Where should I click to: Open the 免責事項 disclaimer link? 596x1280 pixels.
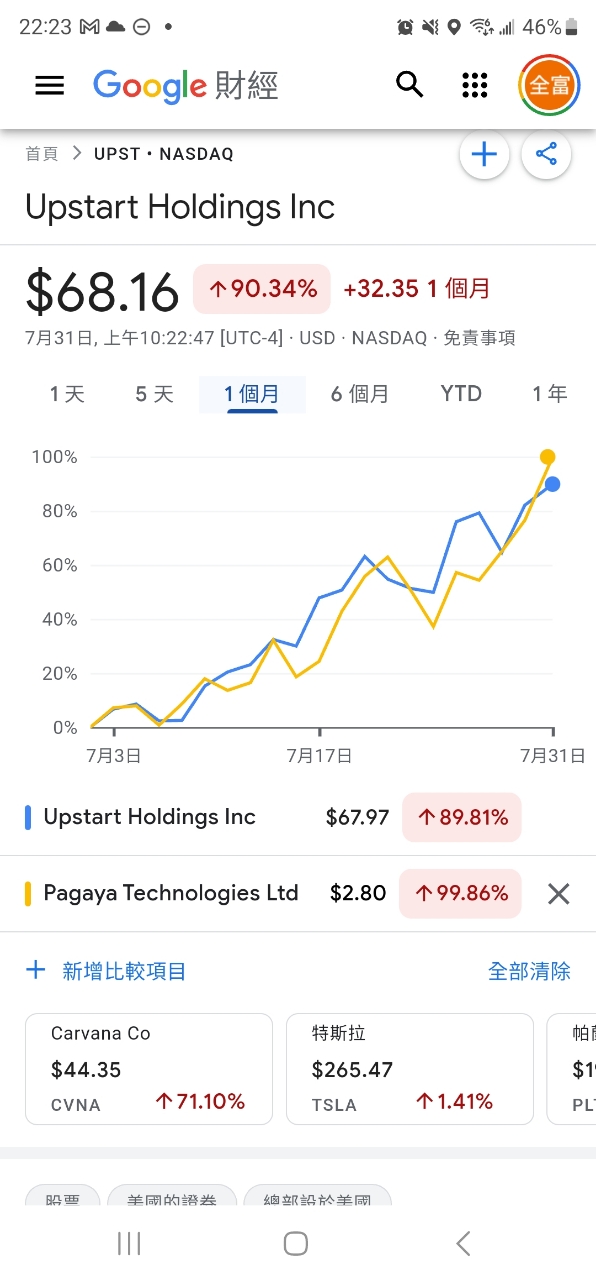tap(479, 338)
